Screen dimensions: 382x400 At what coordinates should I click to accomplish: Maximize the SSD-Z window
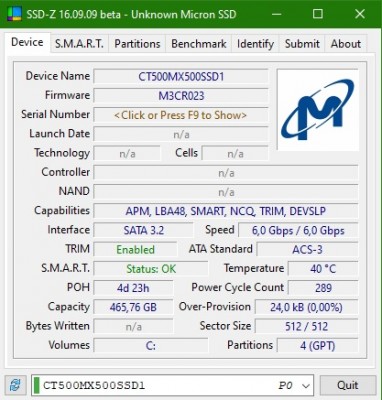click(318, 14)
